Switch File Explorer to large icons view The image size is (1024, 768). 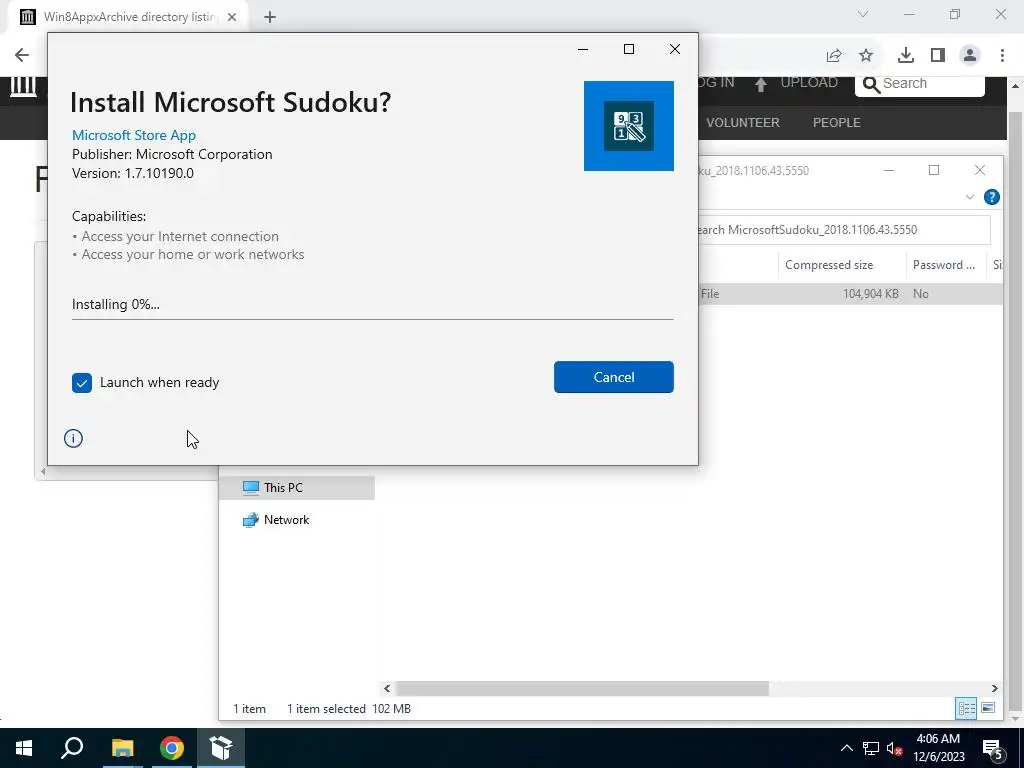[x=988, y=709]
